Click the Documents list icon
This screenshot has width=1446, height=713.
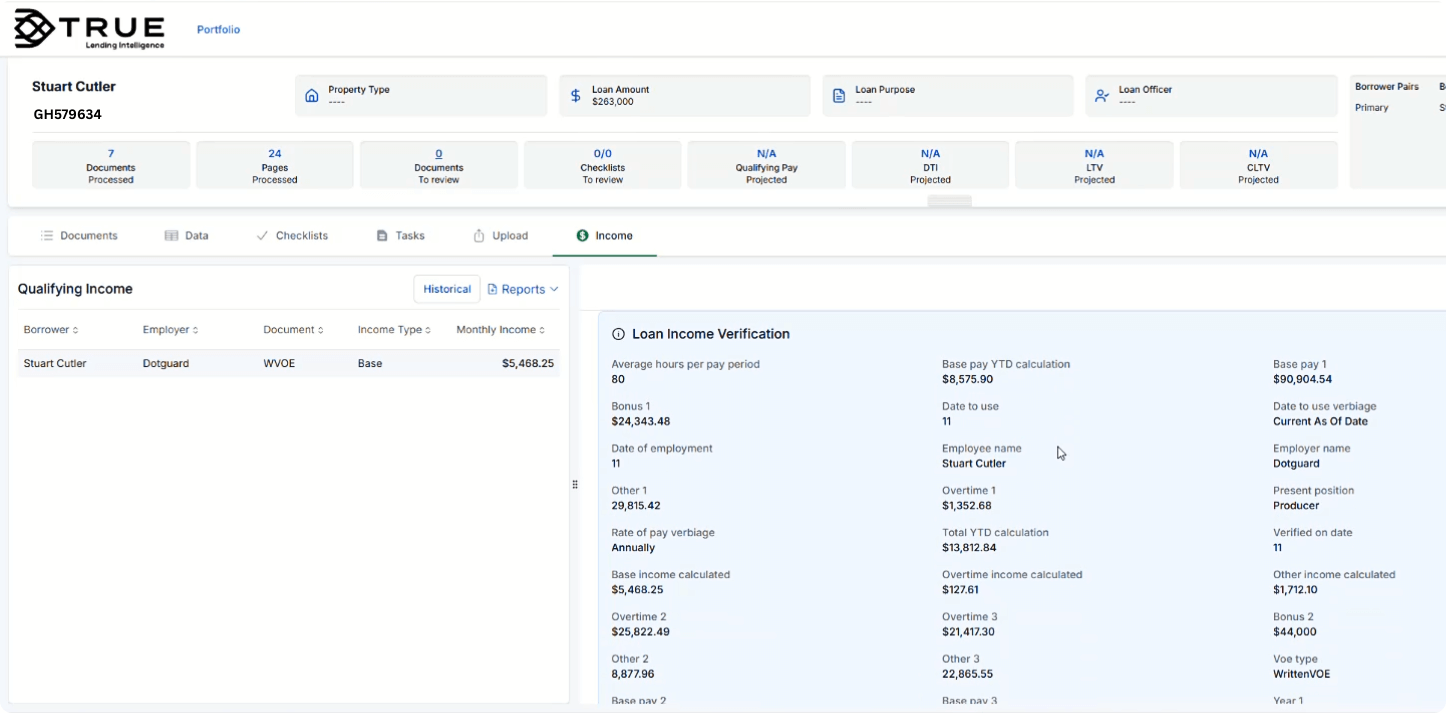coord(46,235)
